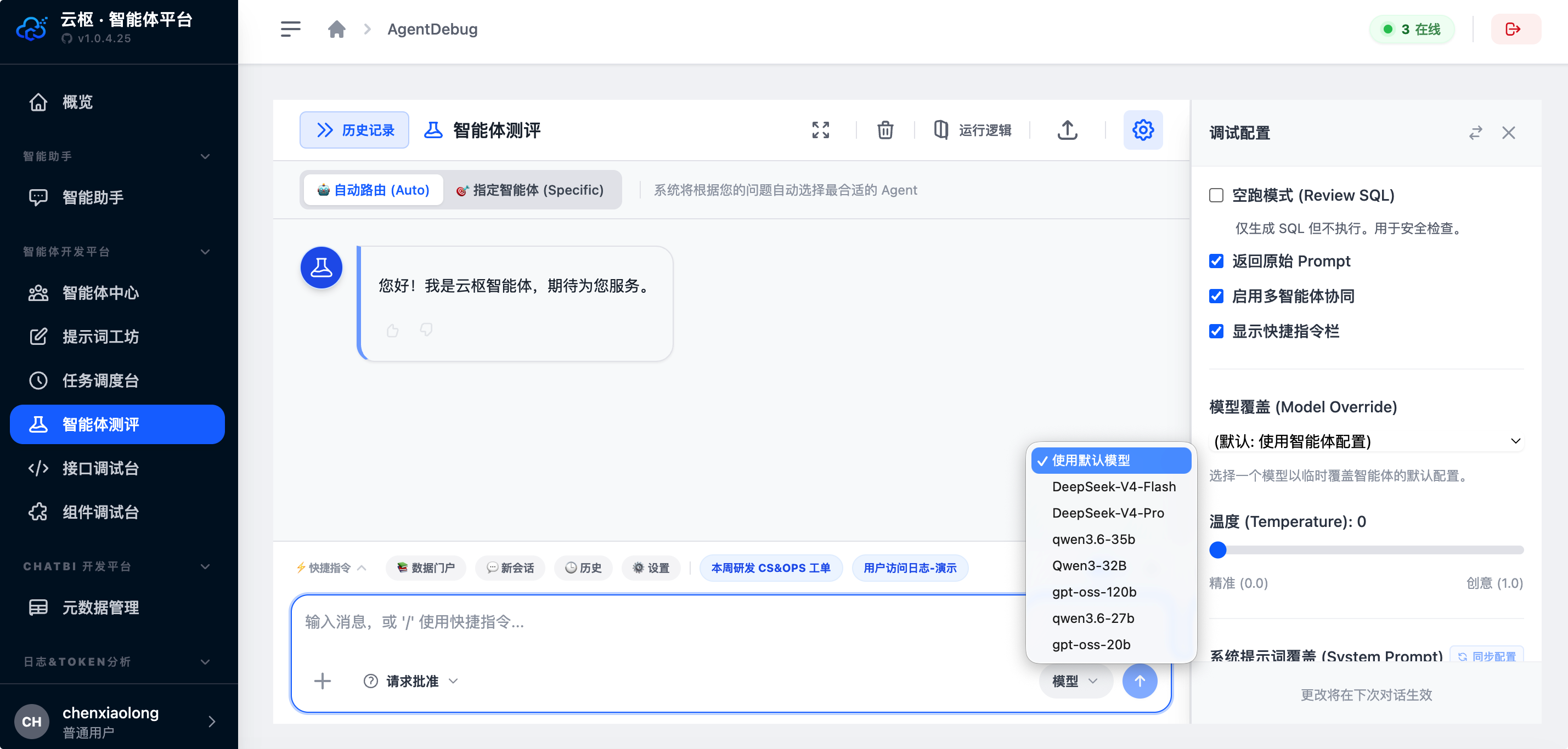This screenshot has width=1568, height=749.
Task: Select 智能体测评 in the sidebar
Action: 117,424
